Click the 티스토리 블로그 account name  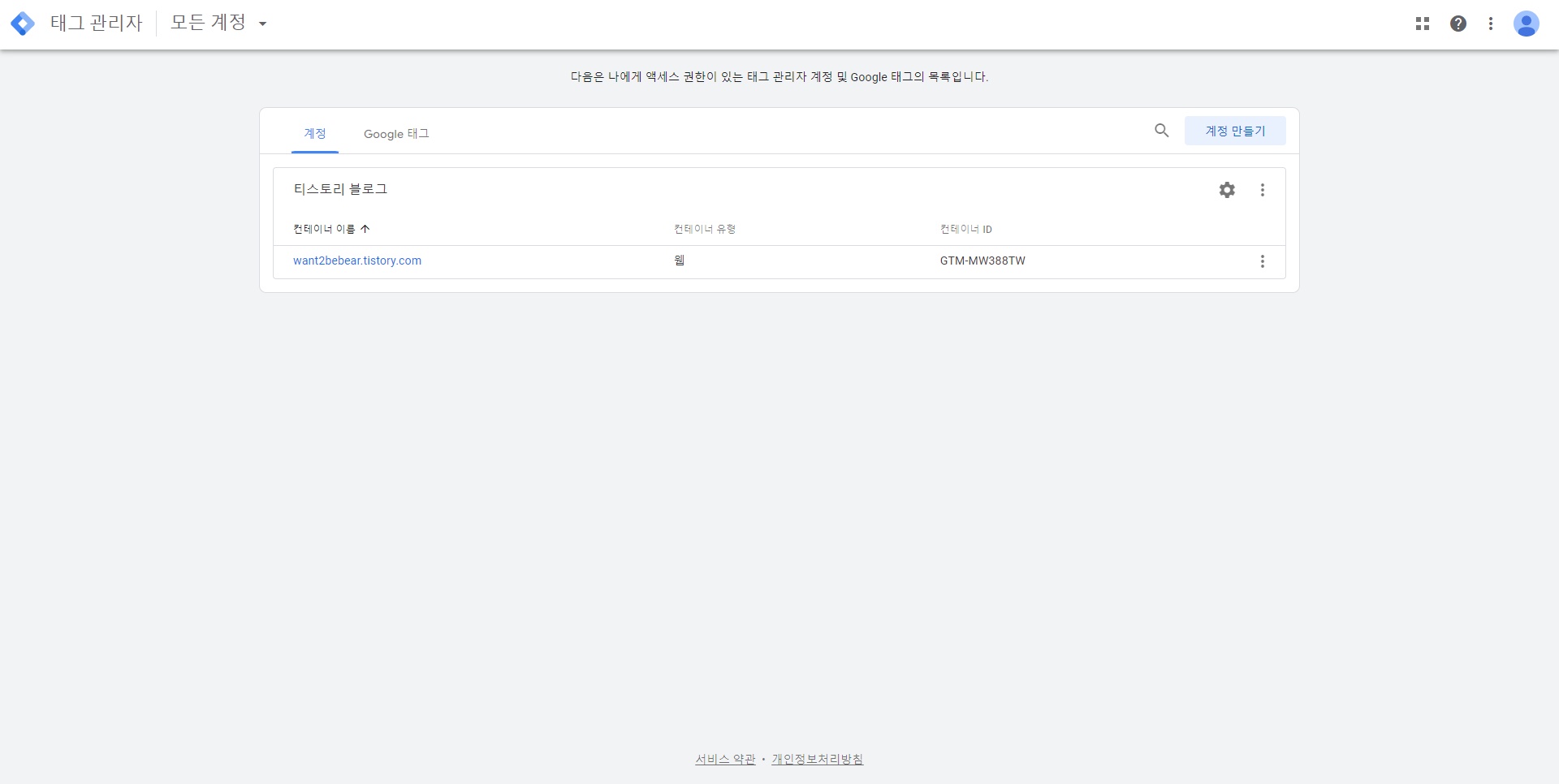click(x=340, y=189)
